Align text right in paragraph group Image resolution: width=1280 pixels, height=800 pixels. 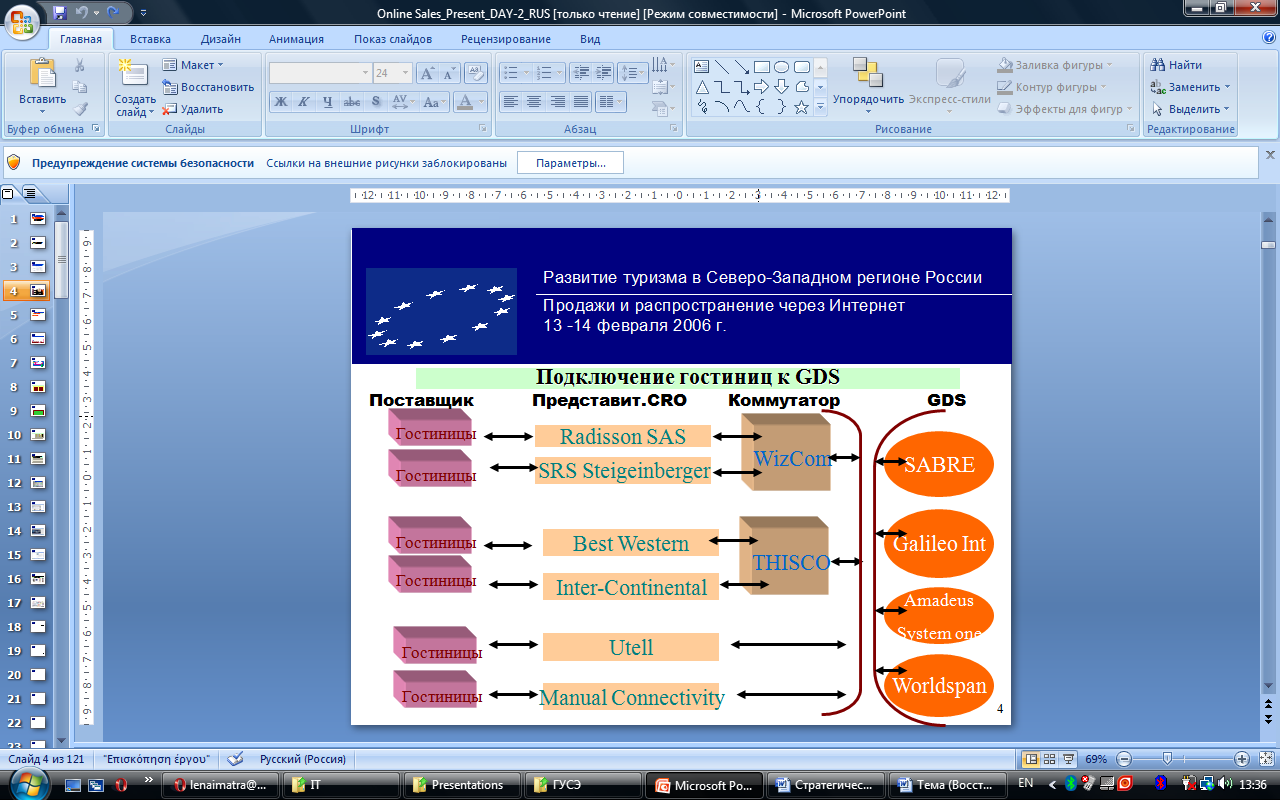[557, 102]
